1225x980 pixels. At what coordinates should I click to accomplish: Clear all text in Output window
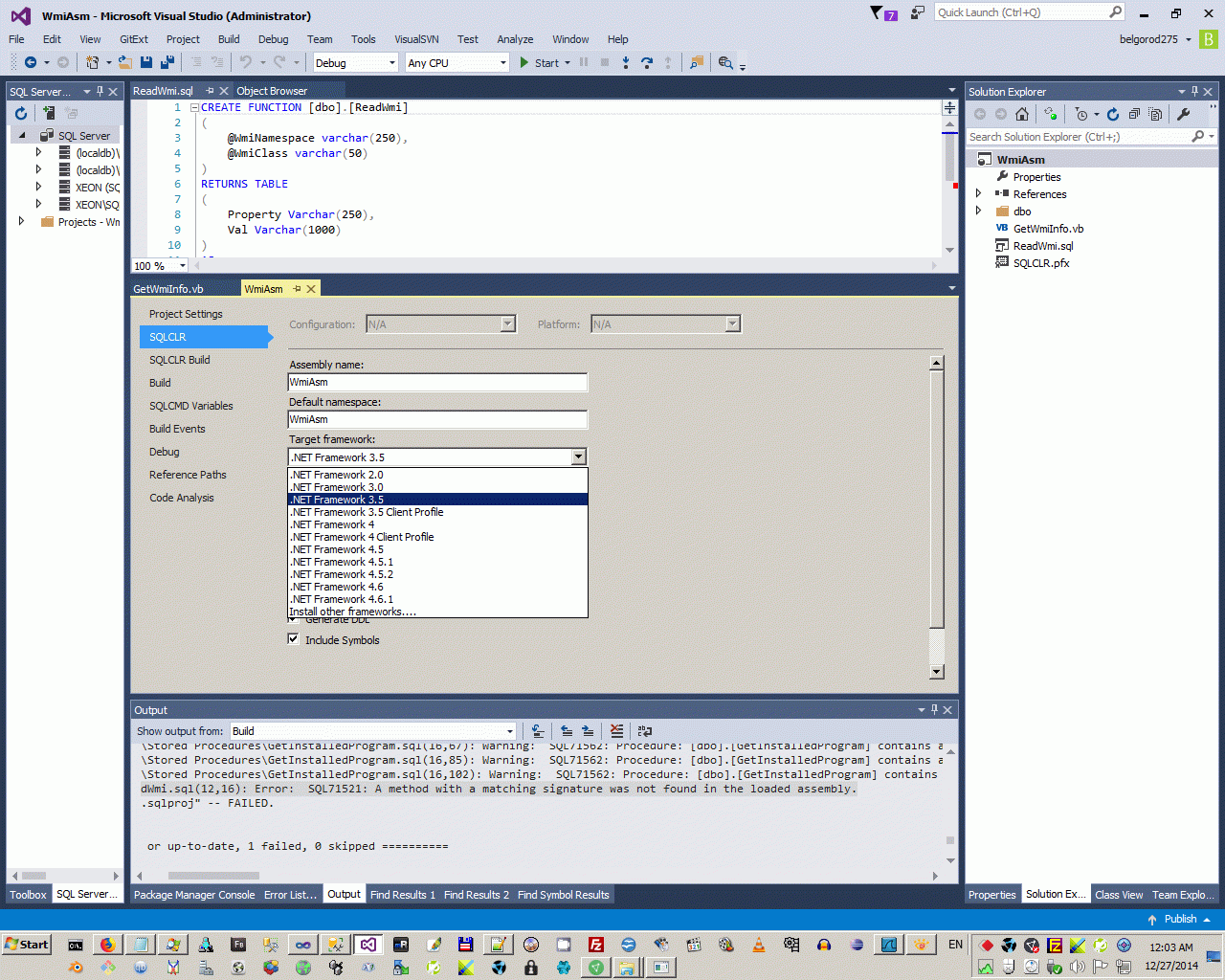[x=616, y=731]
